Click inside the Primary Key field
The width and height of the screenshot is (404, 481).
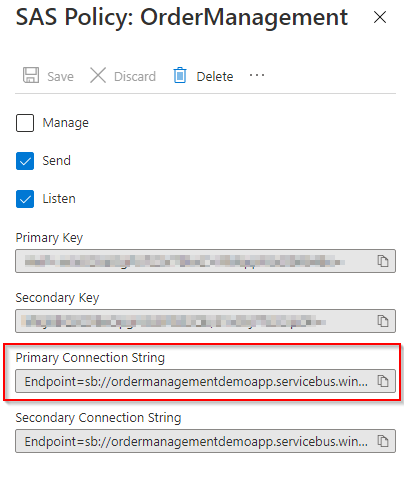pos(205,261)
